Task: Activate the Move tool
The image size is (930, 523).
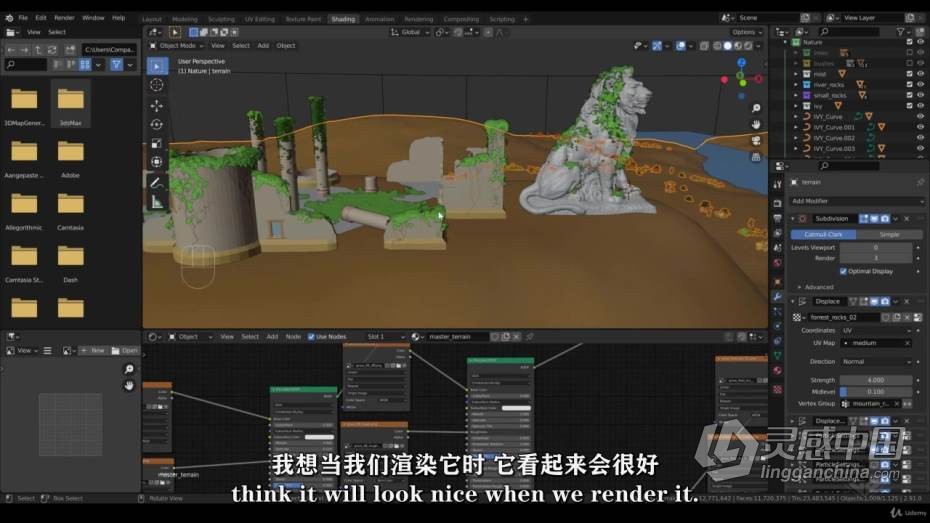Action: coord(157,106)
